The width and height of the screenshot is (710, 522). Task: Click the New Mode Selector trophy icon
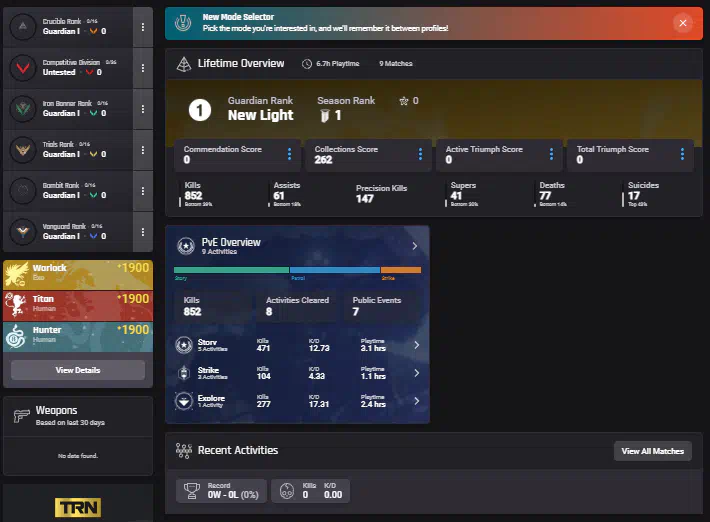[183, 23]
